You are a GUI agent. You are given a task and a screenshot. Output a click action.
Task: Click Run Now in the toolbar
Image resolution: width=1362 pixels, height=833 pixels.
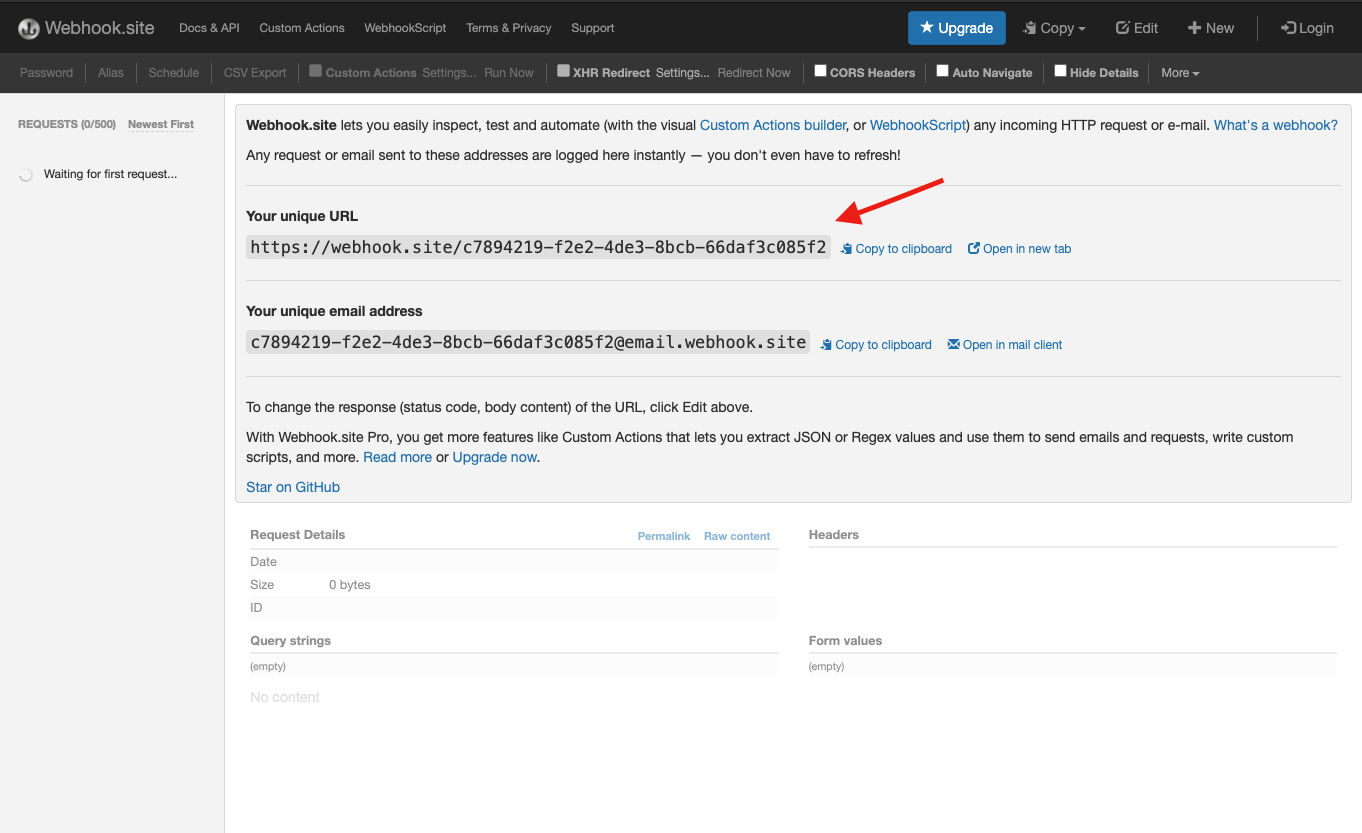[509, 73]
